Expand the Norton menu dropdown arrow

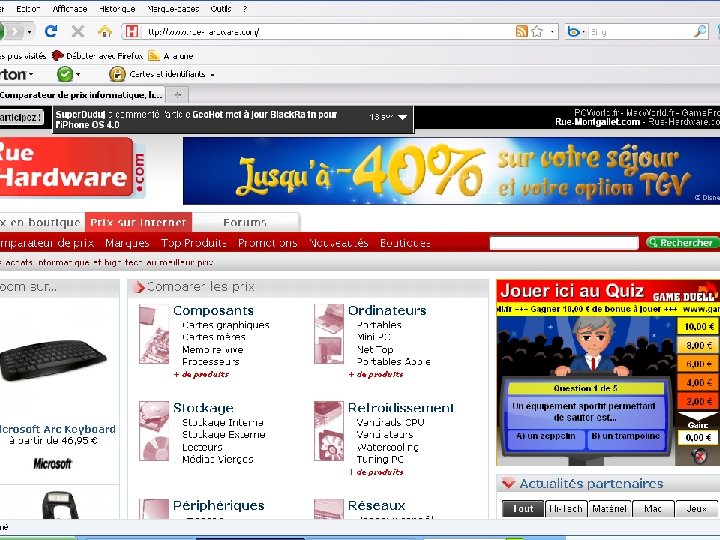[x=31, y=74]
